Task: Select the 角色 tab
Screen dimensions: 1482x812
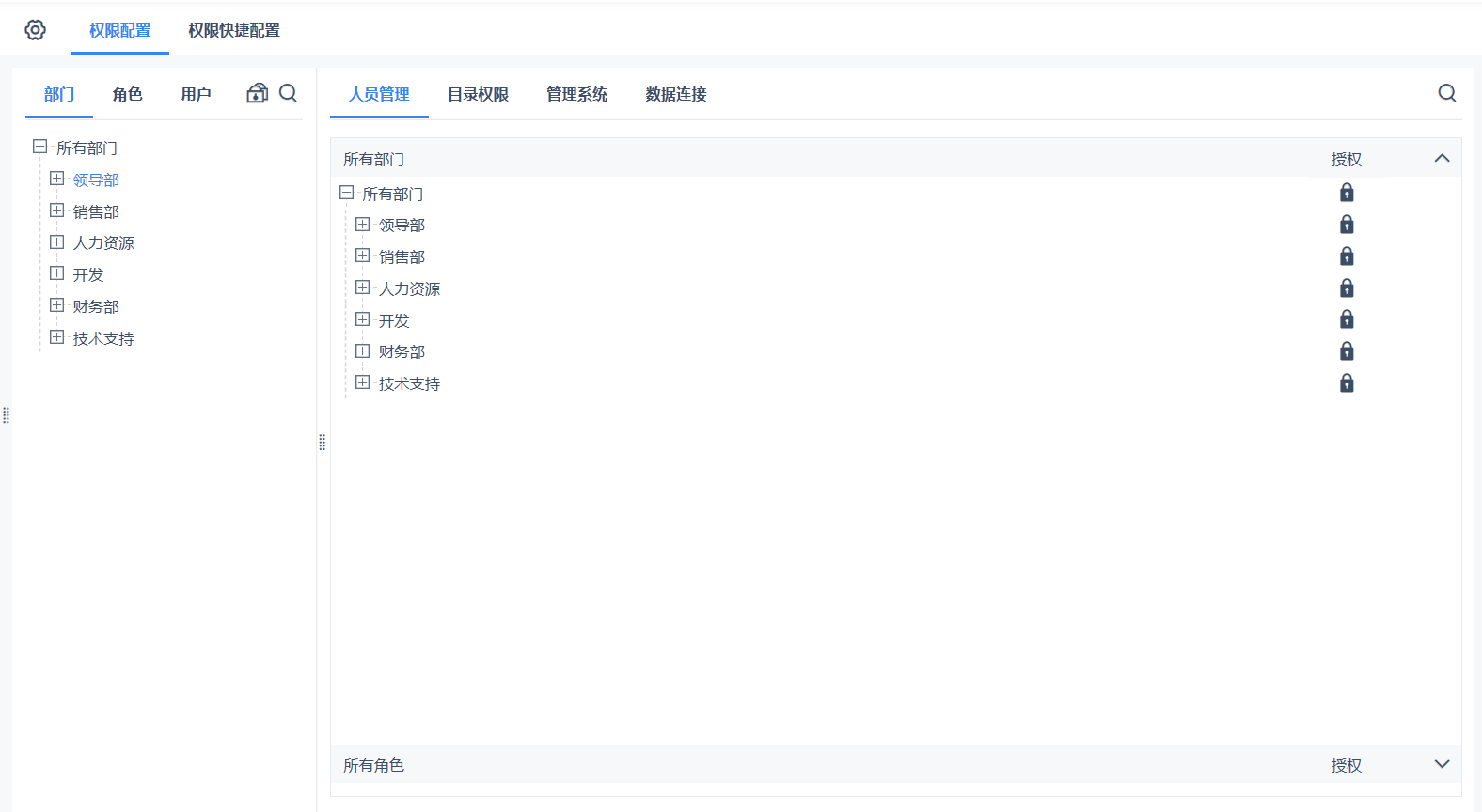Action: (127, 94)
